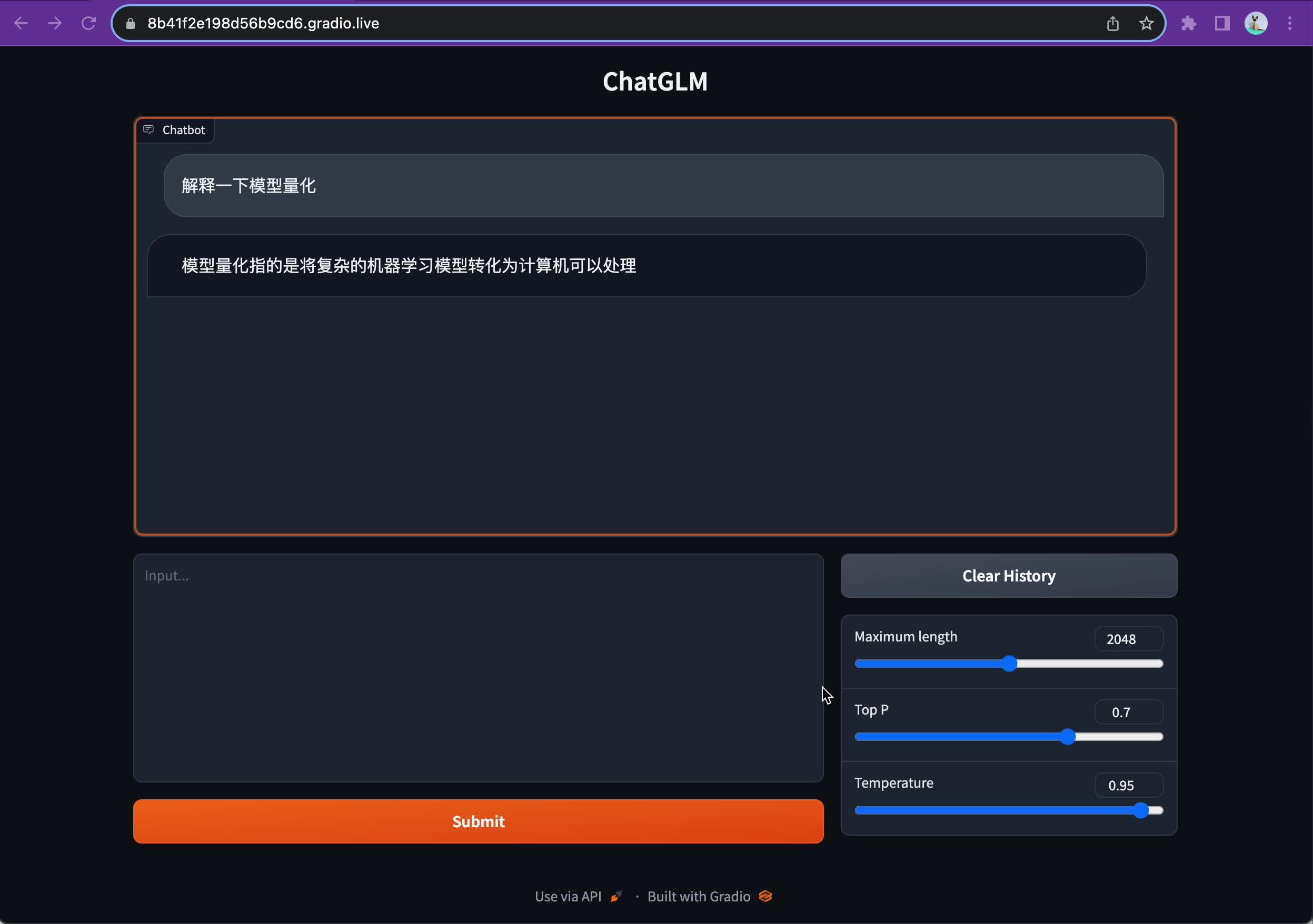The height and width of the screenshot is (924, 1313).
Task: Click the Temperature label
Action: coord(894,783)
